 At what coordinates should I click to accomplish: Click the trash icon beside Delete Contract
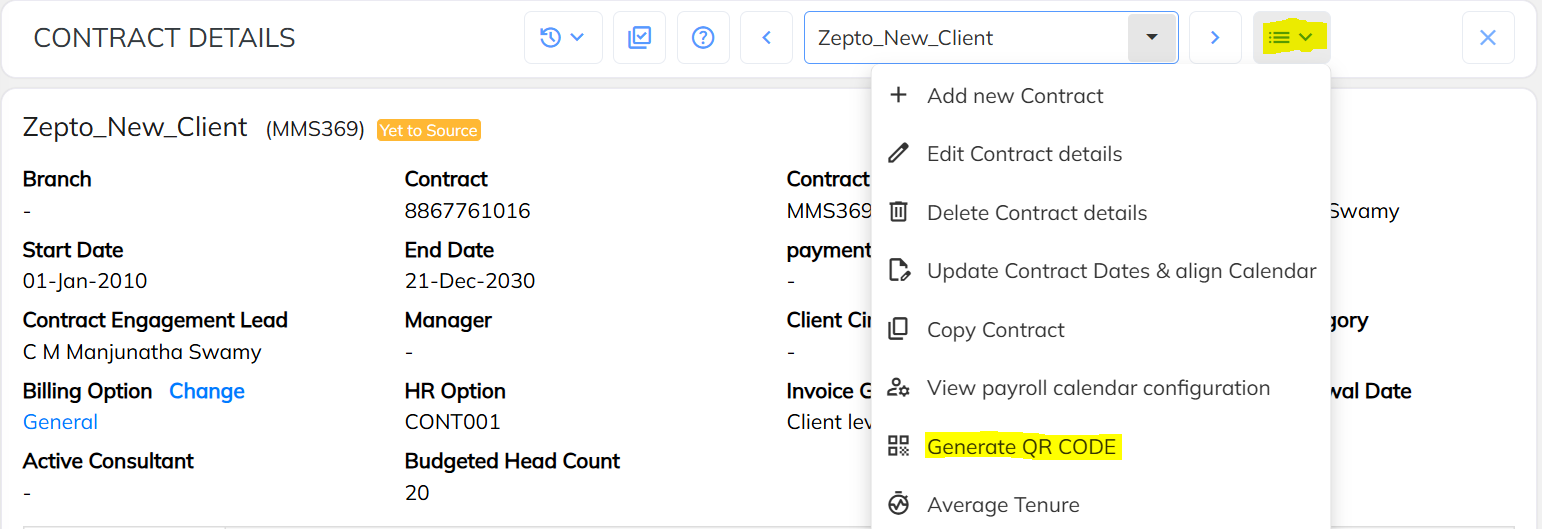point(899,212)
